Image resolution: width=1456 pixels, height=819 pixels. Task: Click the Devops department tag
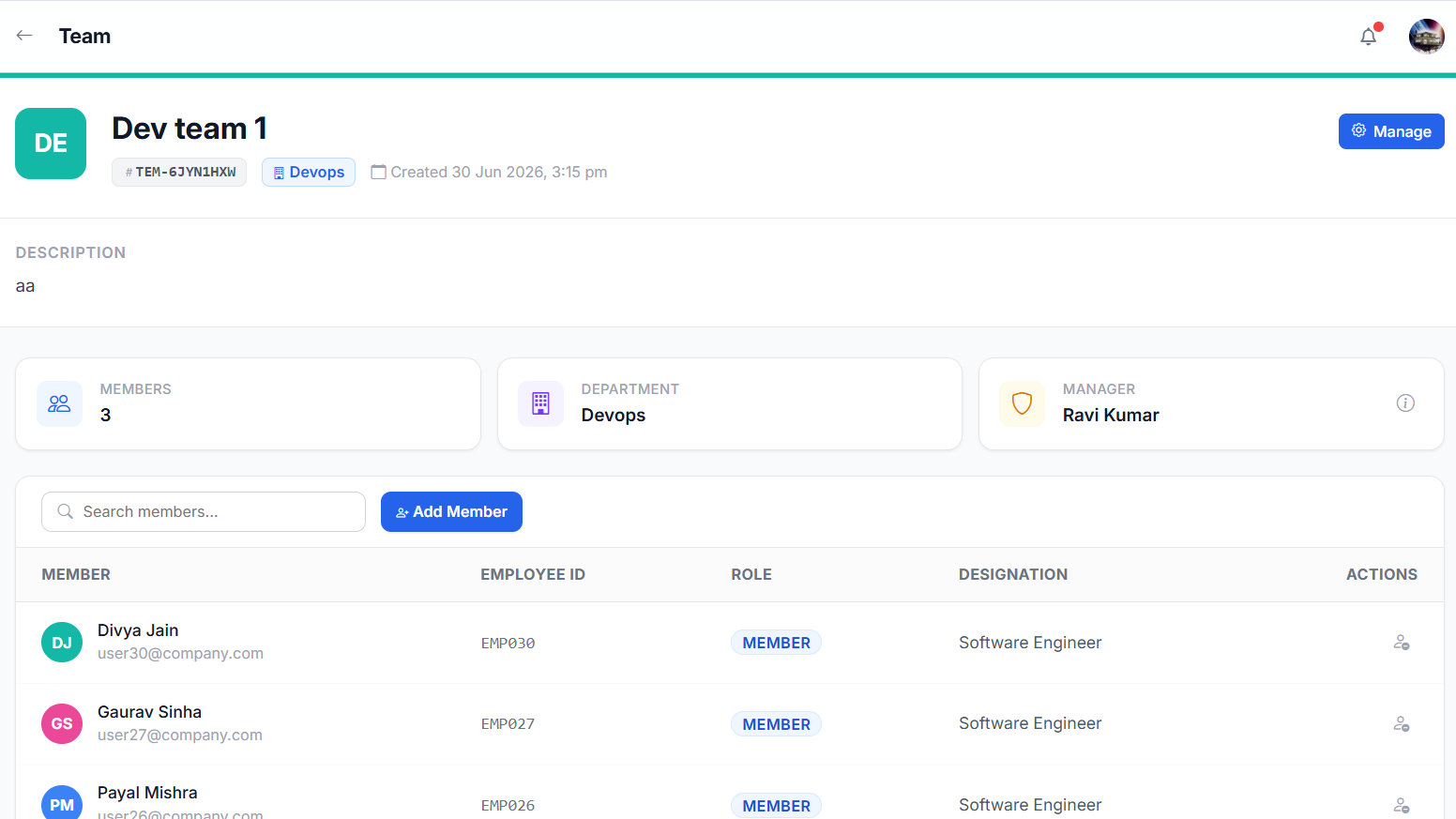pos(309,173)
